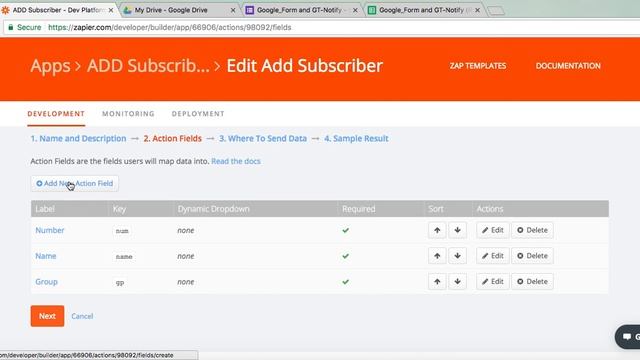
Task: Go to step 2 Action Fields
Action: click(173, 139)
